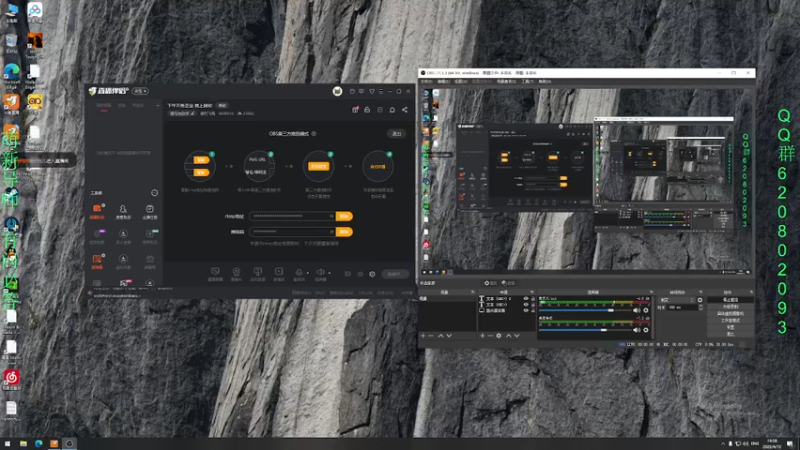The image size is (800, 450).
Task: Click the rtmp address input field
Action: tap(292, 216)
